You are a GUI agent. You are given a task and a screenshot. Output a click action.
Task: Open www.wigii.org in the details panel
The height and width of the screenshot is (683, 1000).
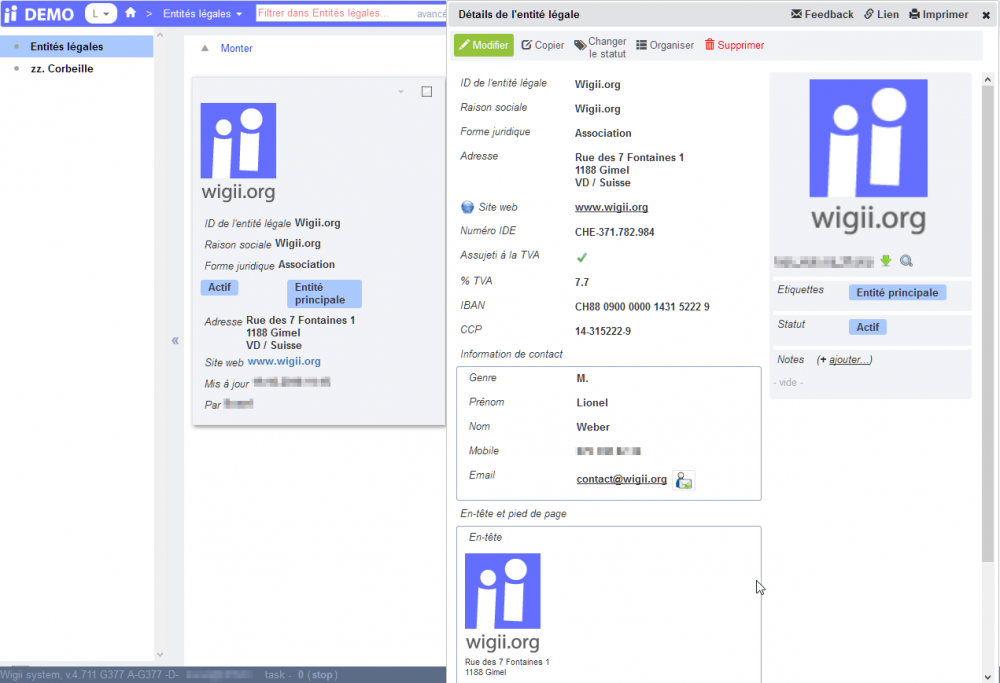pos(611,207)
